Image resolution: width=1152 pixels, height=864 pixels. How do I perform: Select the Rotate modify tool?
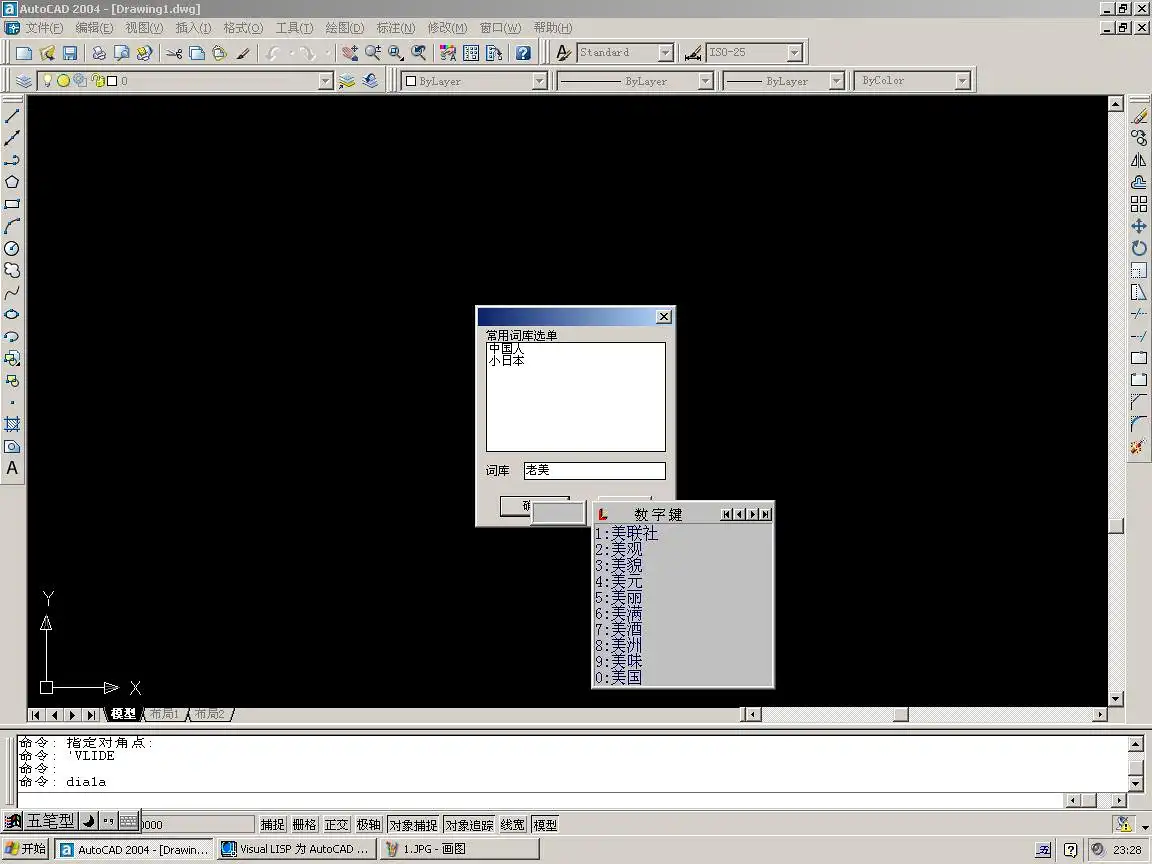click(1139, 248)
